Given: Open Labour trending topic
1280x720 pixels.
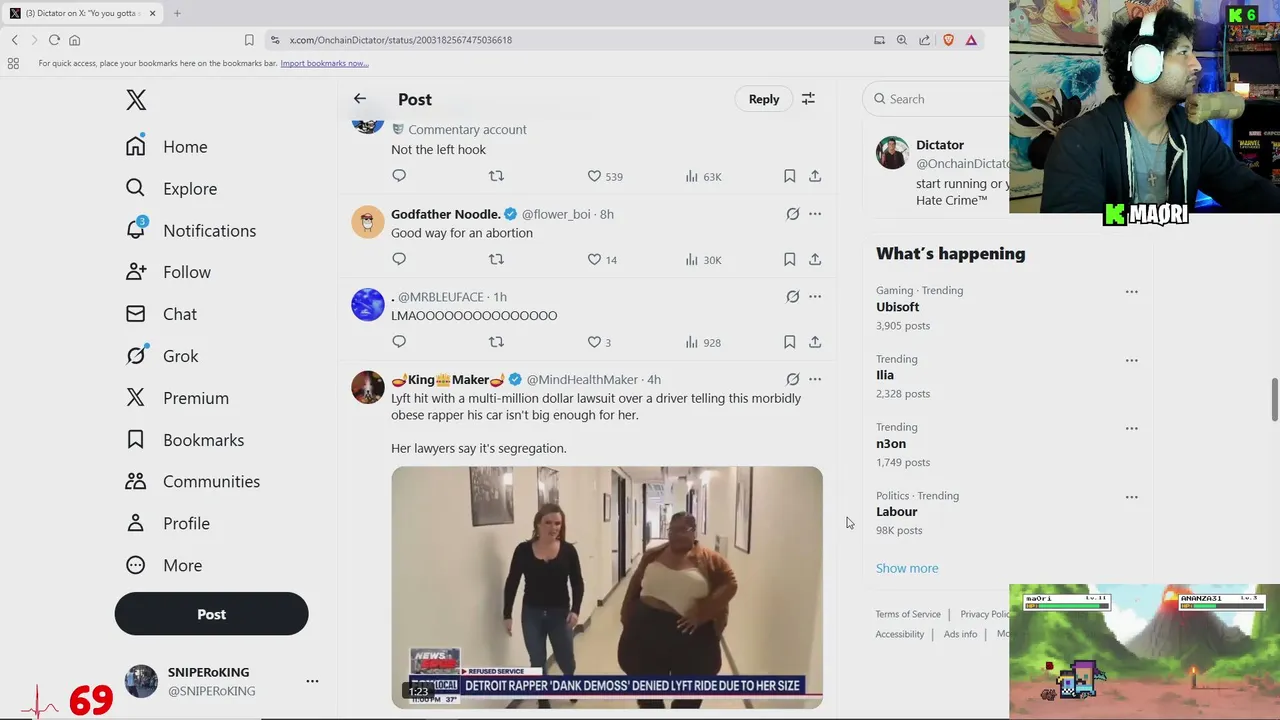Looking at the screenshot, I should (897, 512).
